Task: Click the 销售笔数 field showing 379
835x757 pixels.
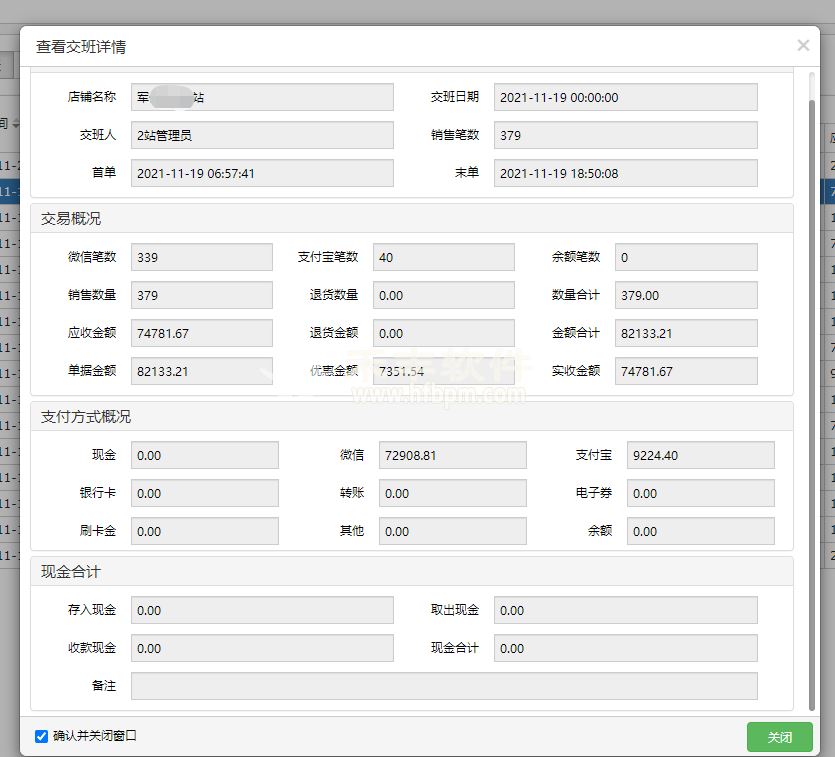Action: [625, 135]
